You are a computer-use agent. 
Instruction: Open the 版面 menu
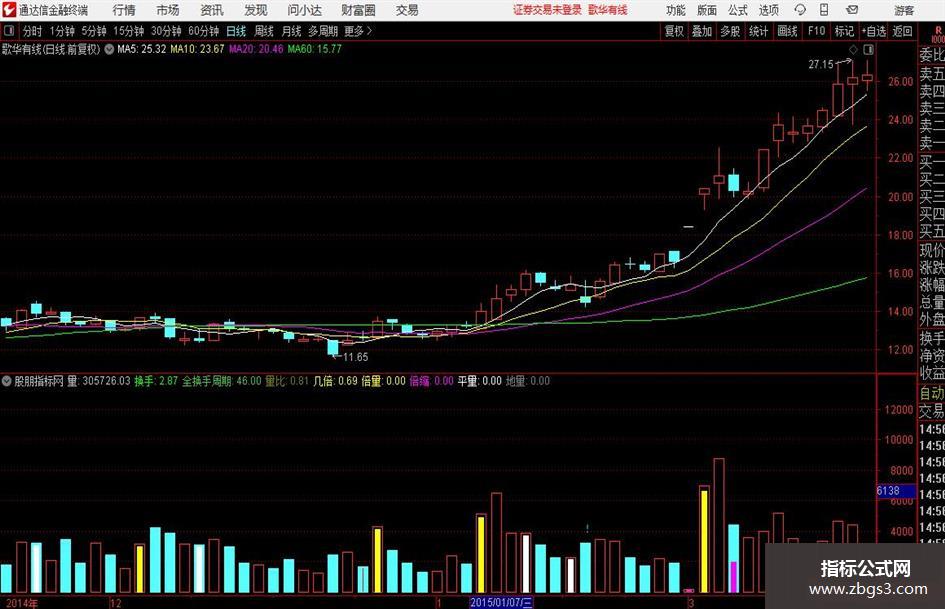tap(706, 10)
